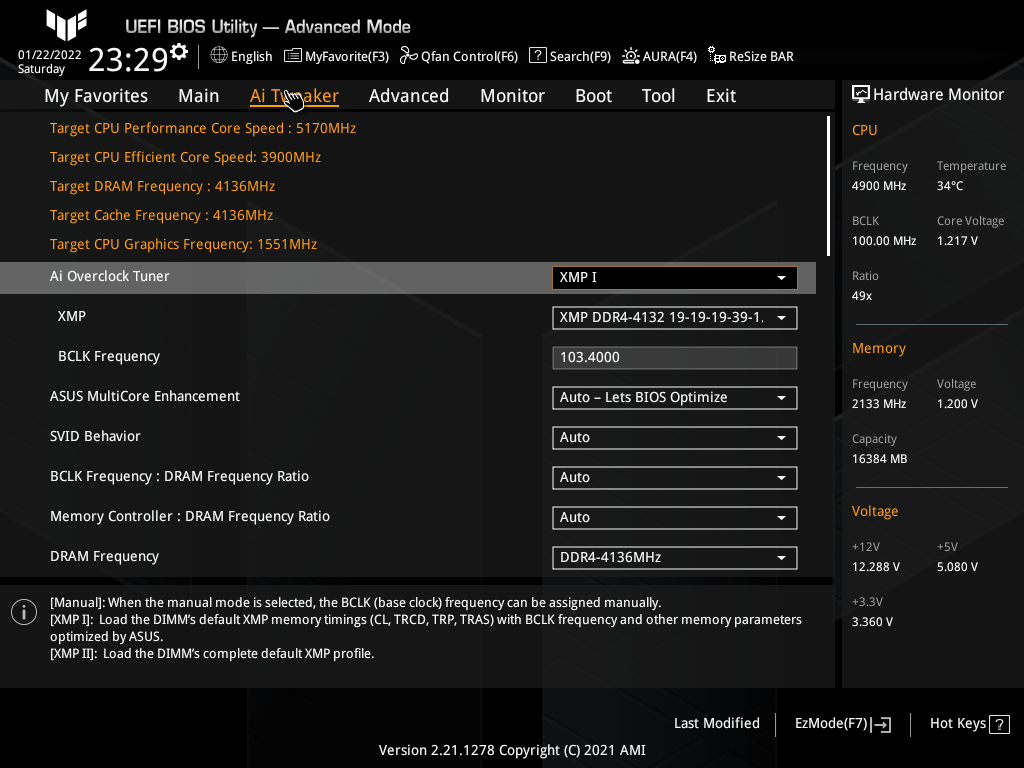
Task: Open the Boot tab
Action: click(x=594, y=96)
